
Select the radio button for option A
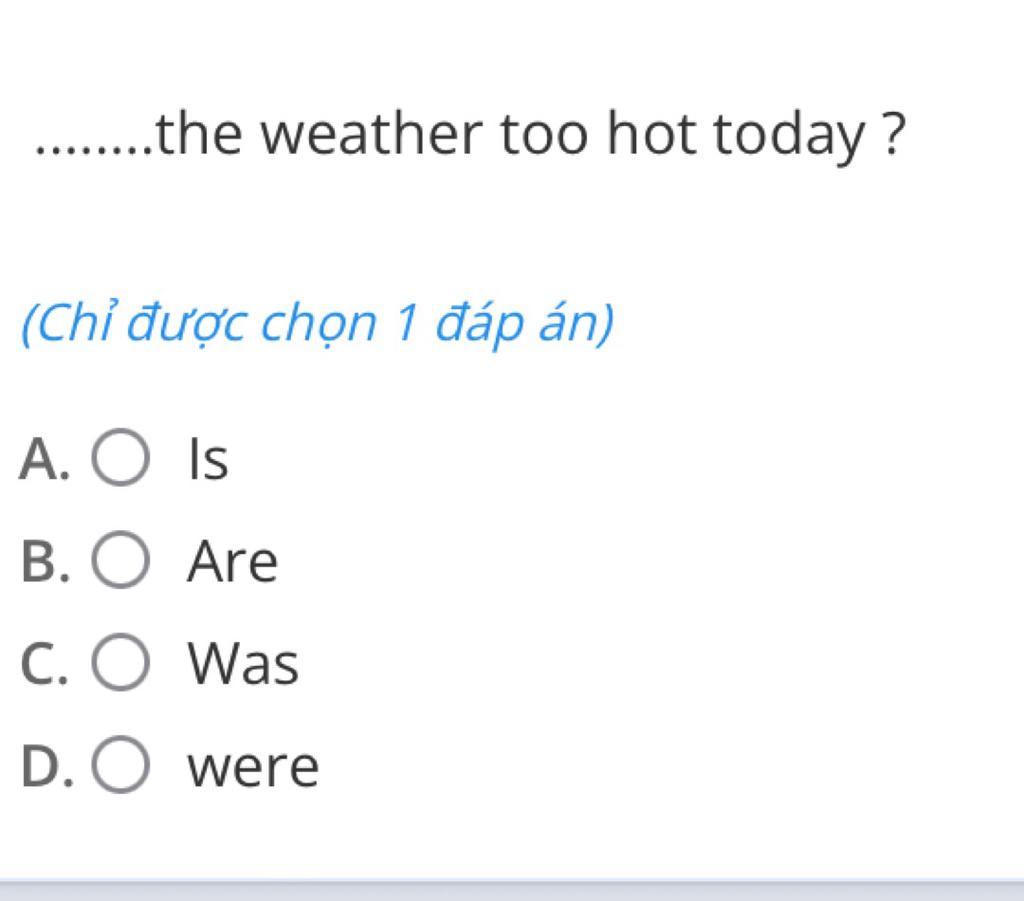(120, 458)
